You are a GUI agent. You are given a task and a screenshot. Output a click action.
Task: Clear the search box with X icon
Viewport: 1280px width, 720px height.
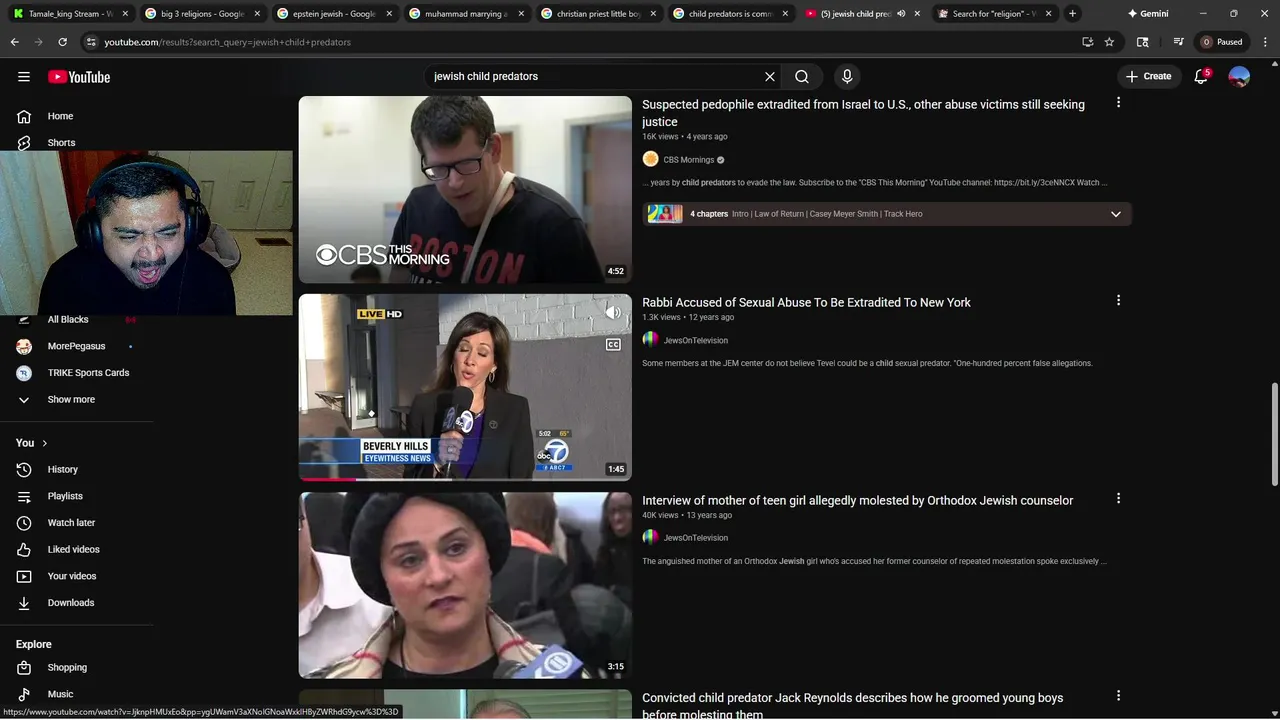point(770,76)
